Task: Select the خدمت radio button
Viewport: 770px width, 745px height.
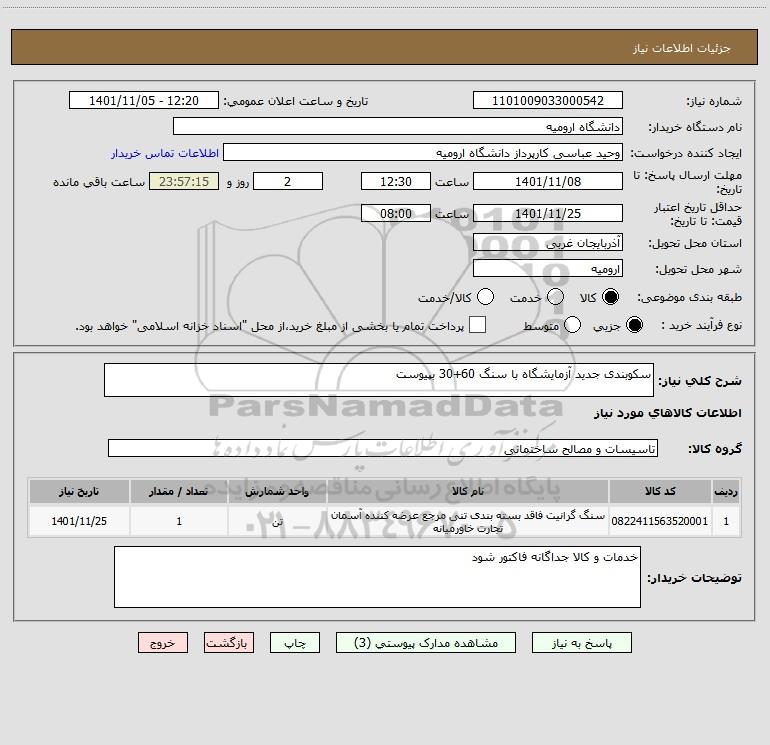Action: point(555,297)
